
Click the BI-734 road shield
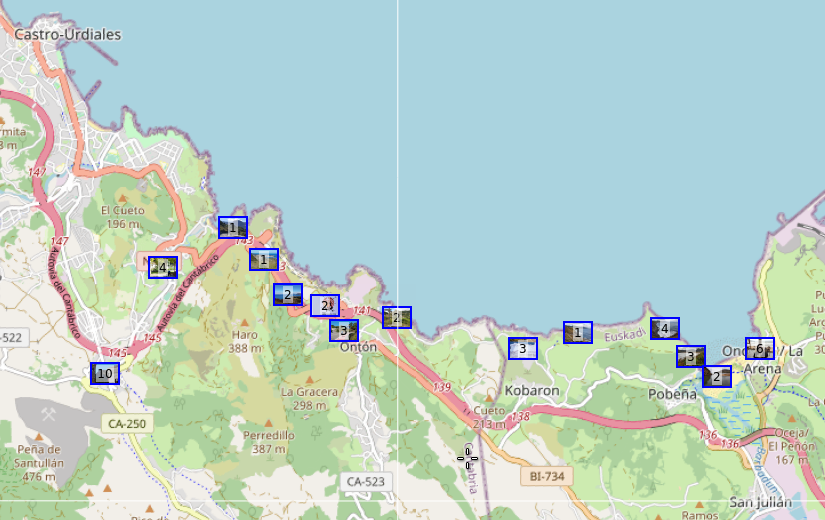tap(547, 477)
